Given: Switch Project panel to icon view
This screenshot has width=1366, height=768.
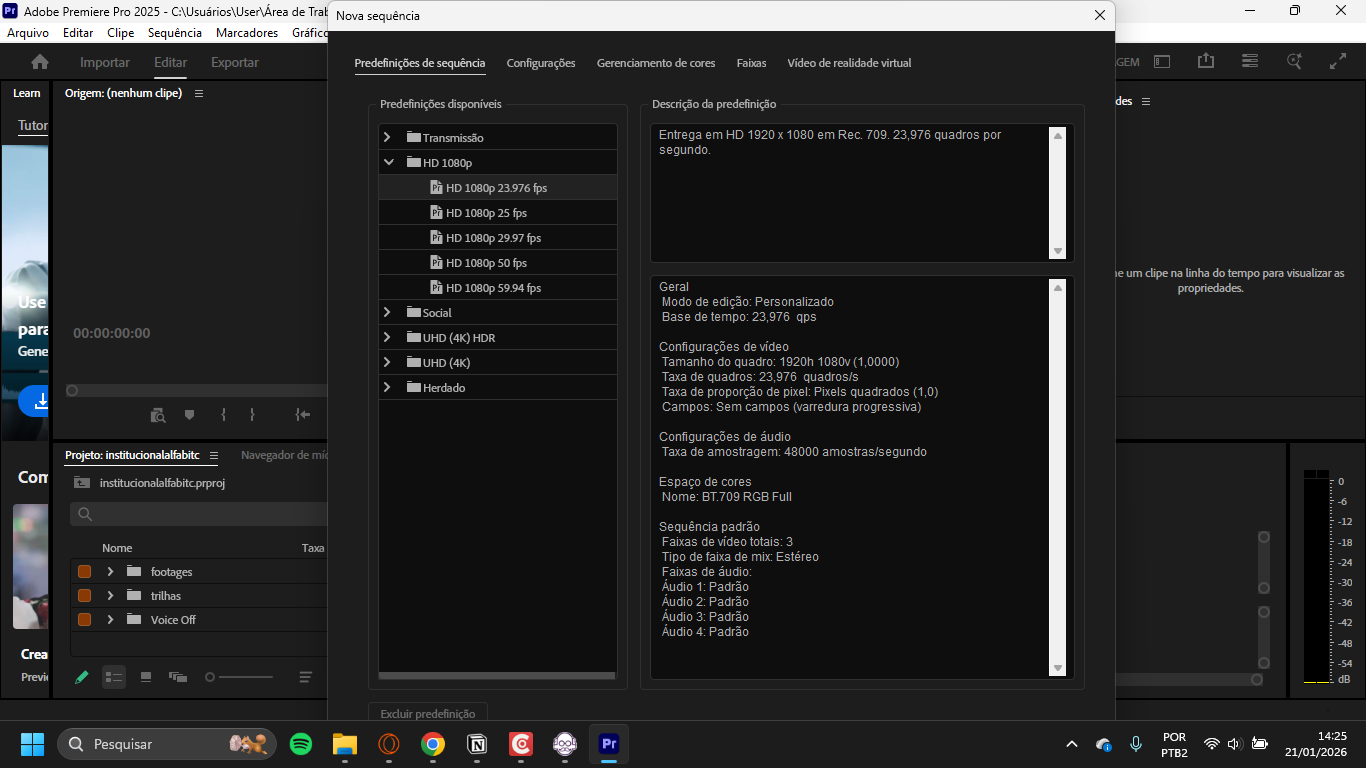Looking at the screenshot, I should click(x=146, y=677).
